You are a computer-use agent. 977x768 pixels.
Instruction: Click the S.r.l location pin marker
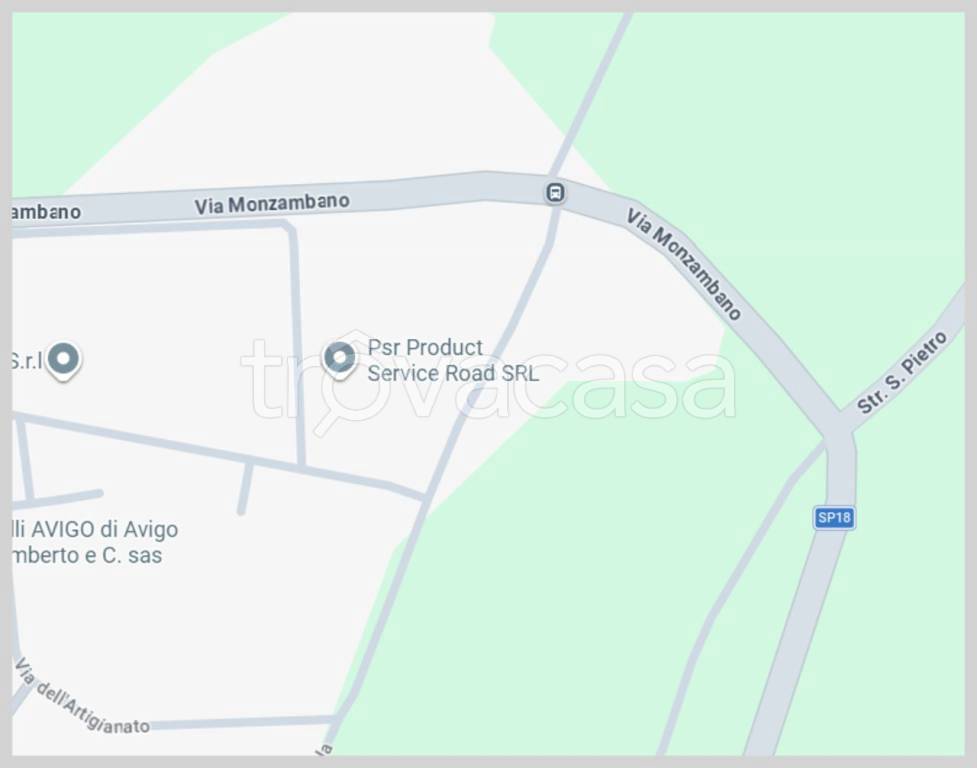tap(64, 361)
